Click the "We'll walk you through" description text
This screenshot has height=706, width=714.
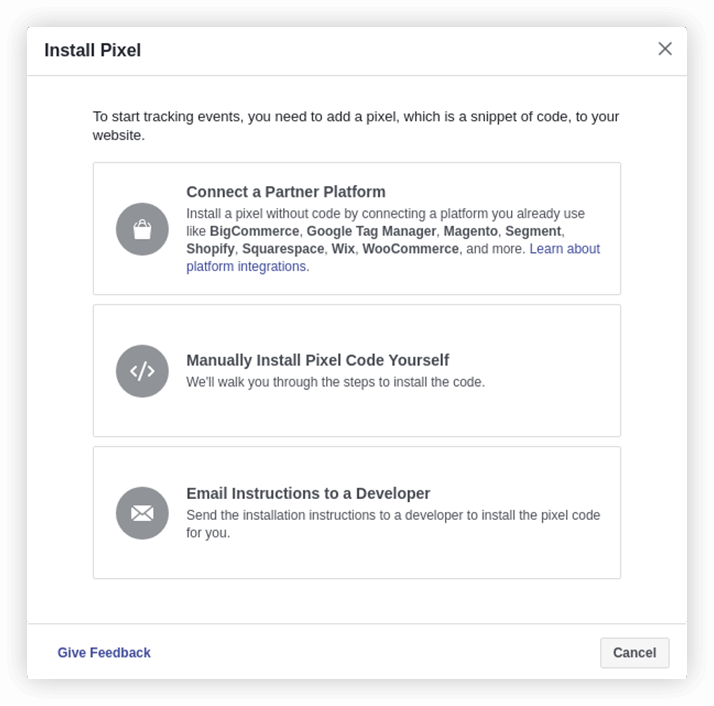336,382
